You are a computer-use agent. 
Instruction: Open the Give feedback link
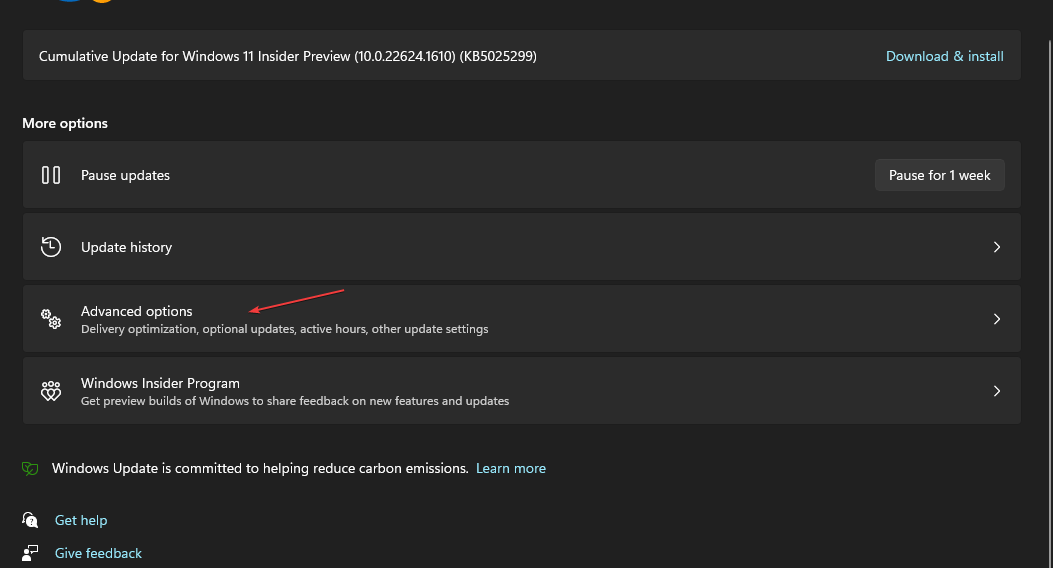(98, 553)
